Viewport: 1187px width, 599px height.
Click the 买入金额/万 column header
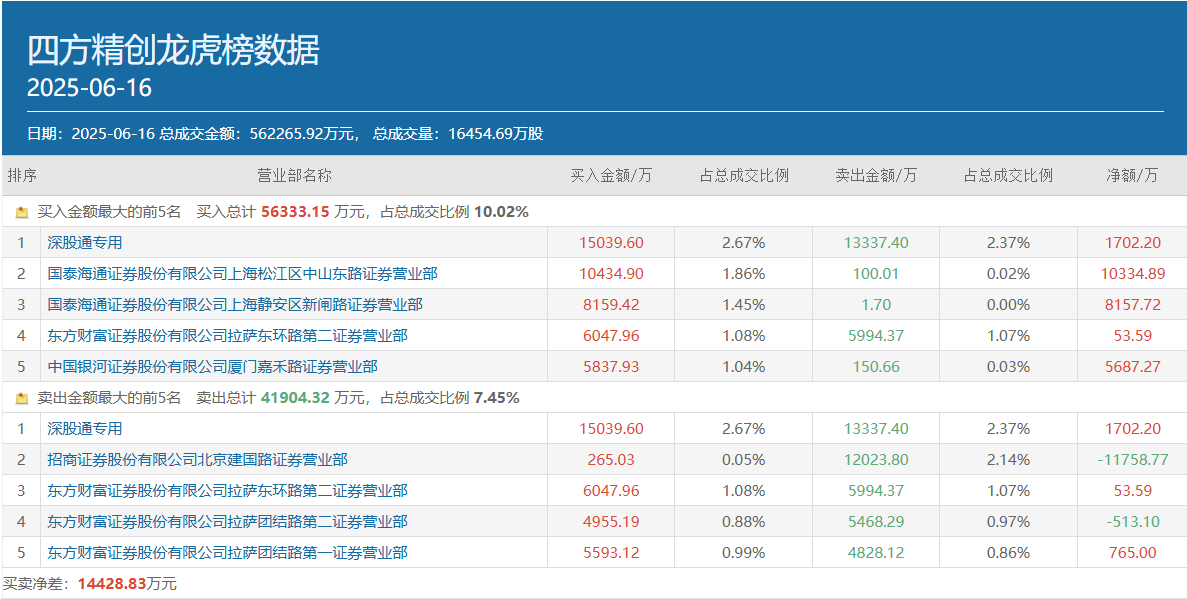(x=611, y=176)
